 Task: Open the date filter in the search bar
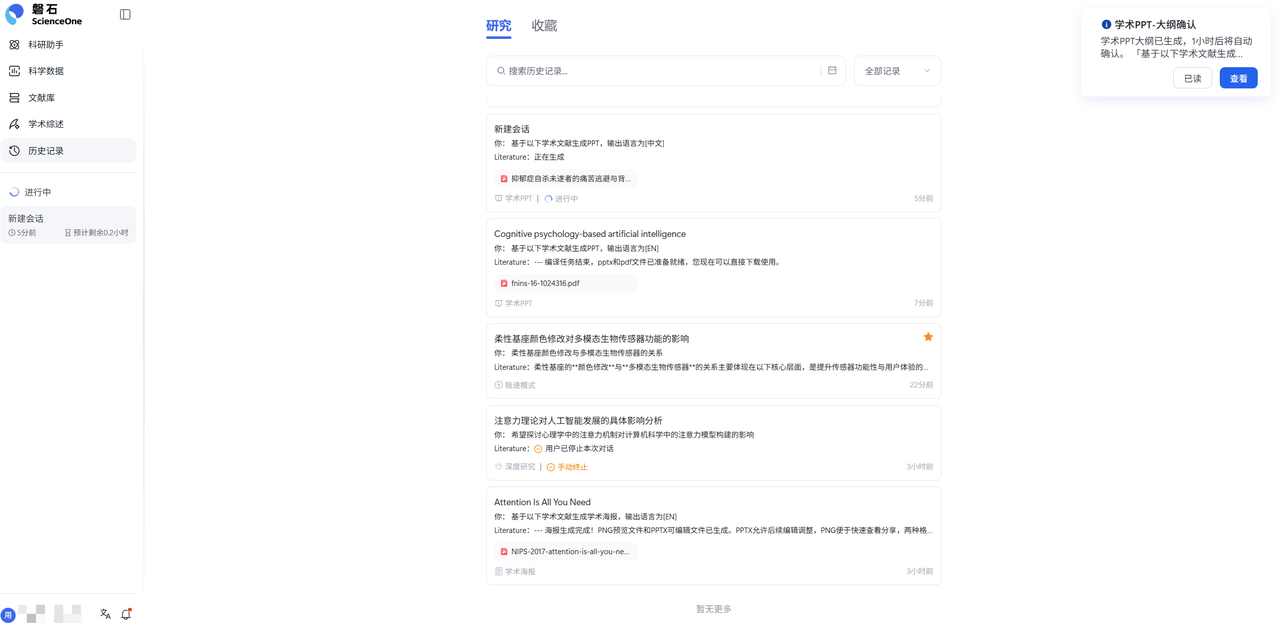(831, 70)
